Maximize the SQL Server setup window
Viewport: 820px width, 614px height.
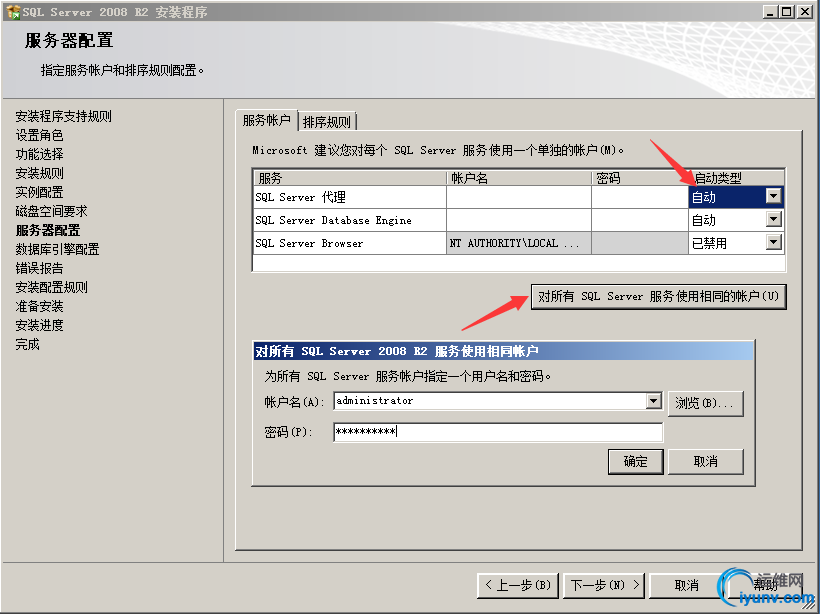(x=787, y=12)
